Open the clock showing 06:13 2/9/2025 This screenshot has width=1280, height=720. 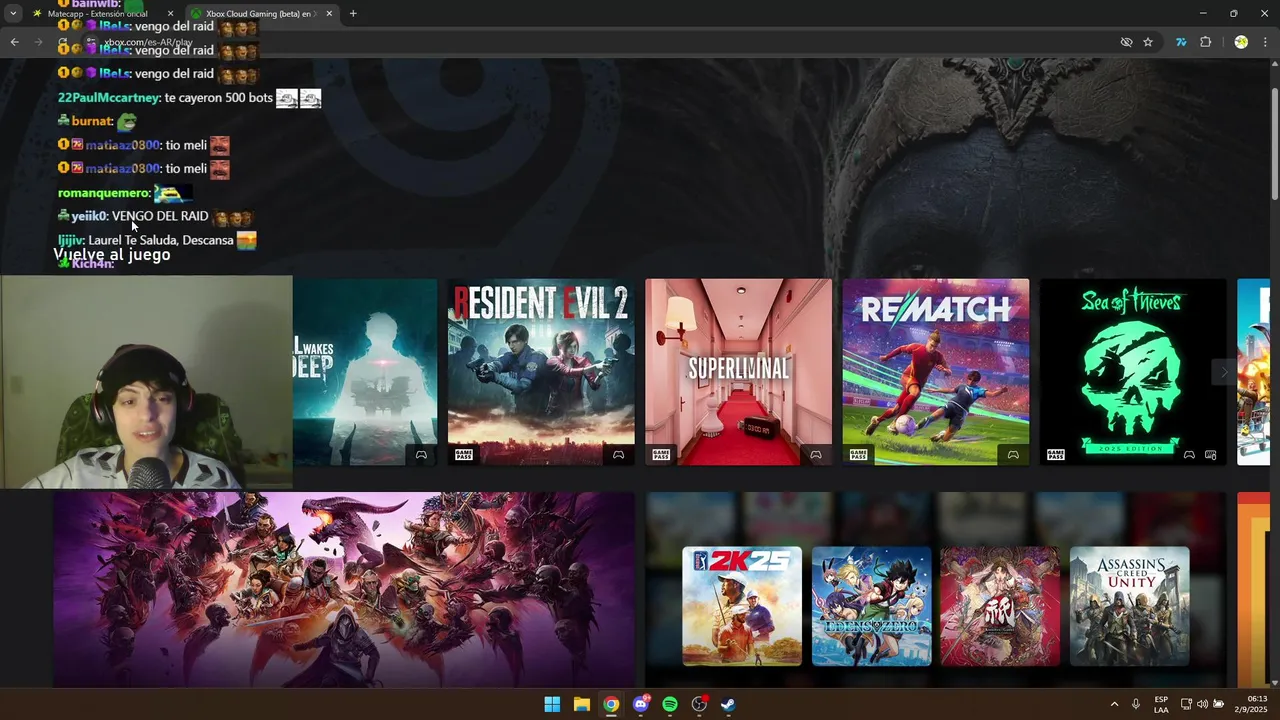1251,704
